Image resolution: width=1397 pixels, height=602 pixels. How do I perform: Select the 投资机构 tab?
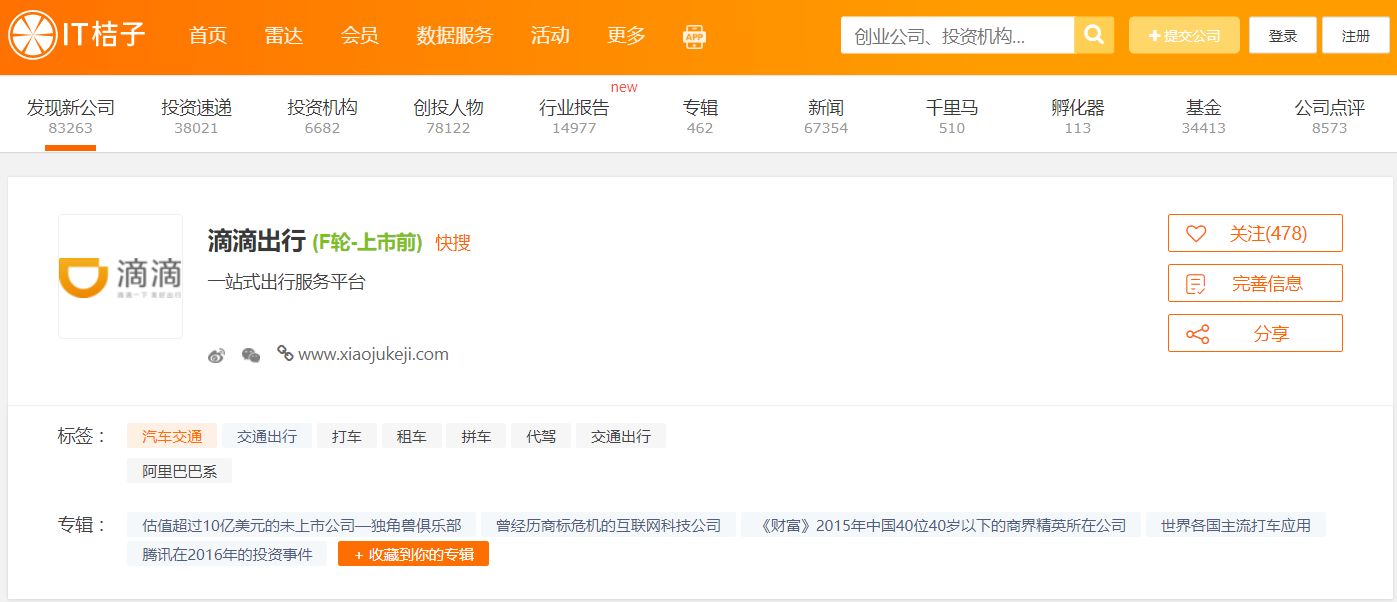point(322,115)
